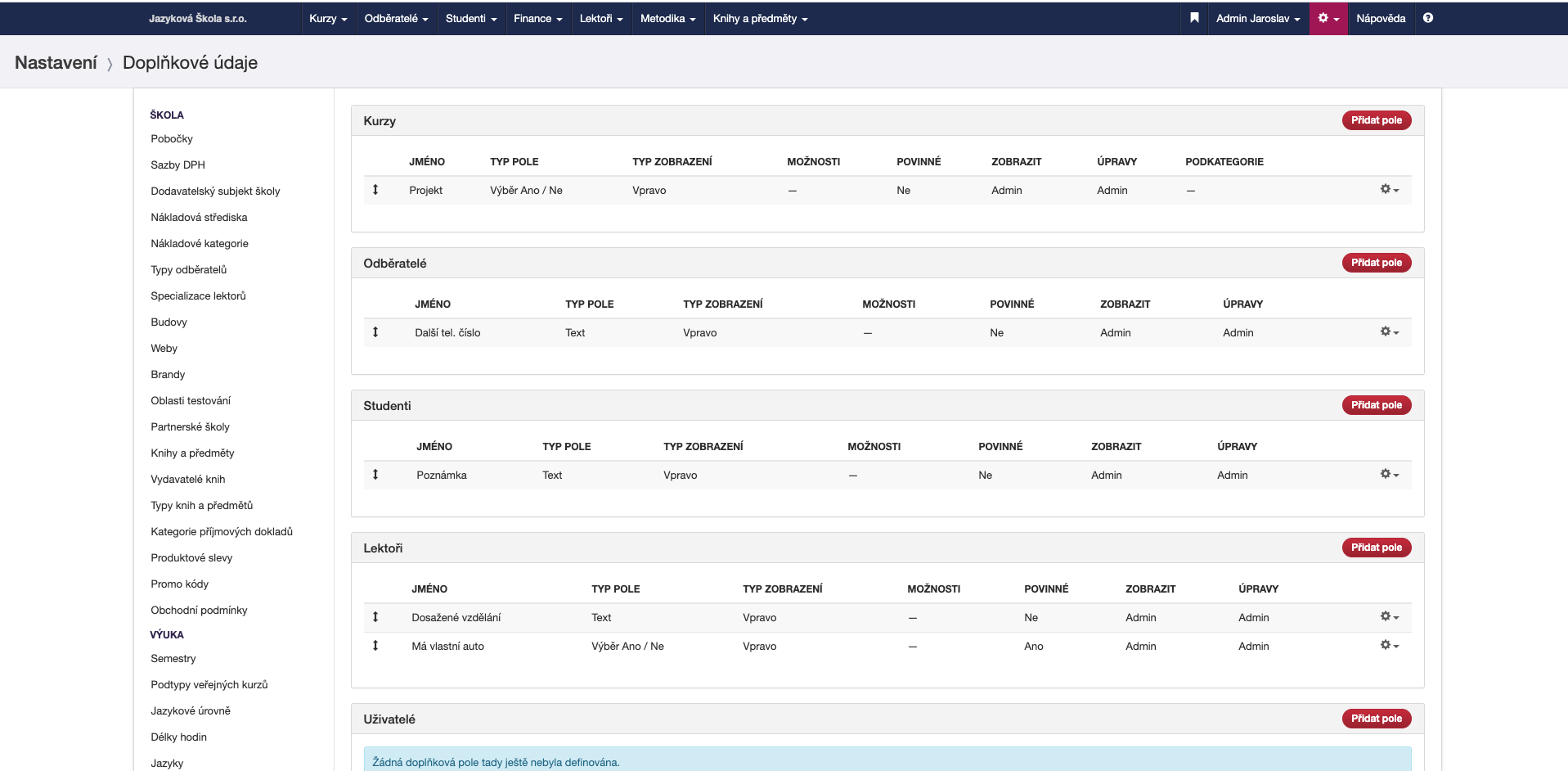Open the Lektoři navigation menu
This screenshot has height=771, width=1568.
click(601, 18)
